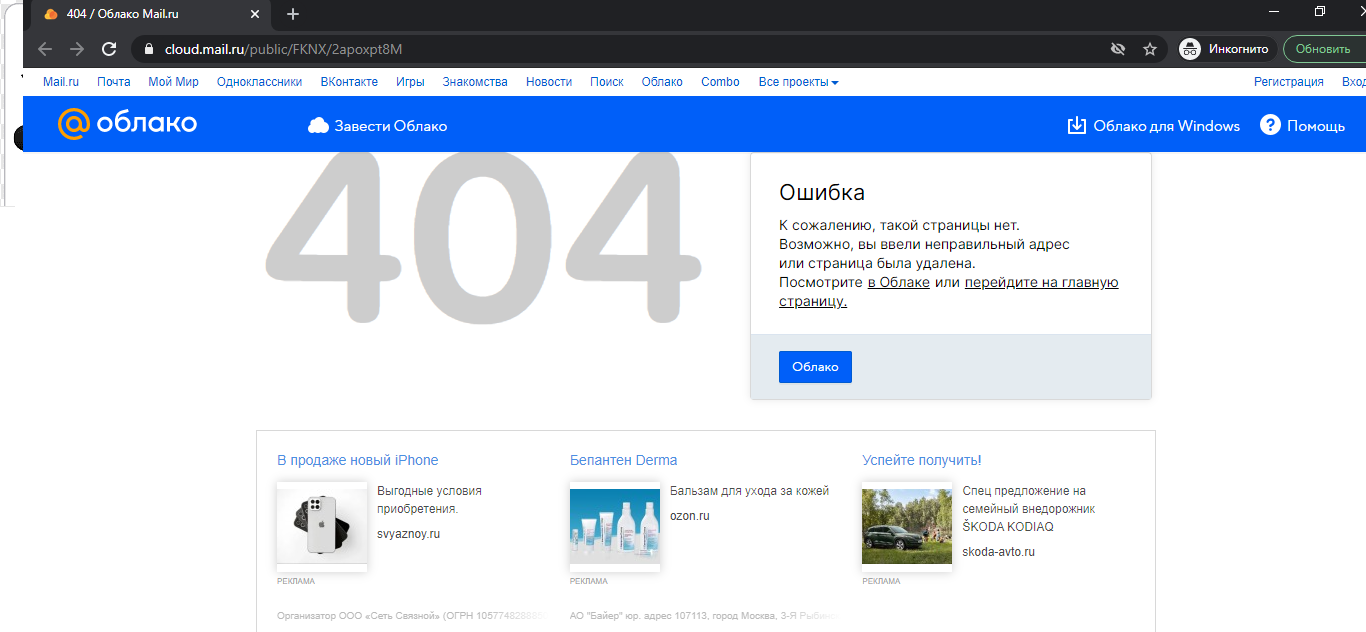Open Новости in the top navigation
1366x632 pixels.
click(549, 82)
